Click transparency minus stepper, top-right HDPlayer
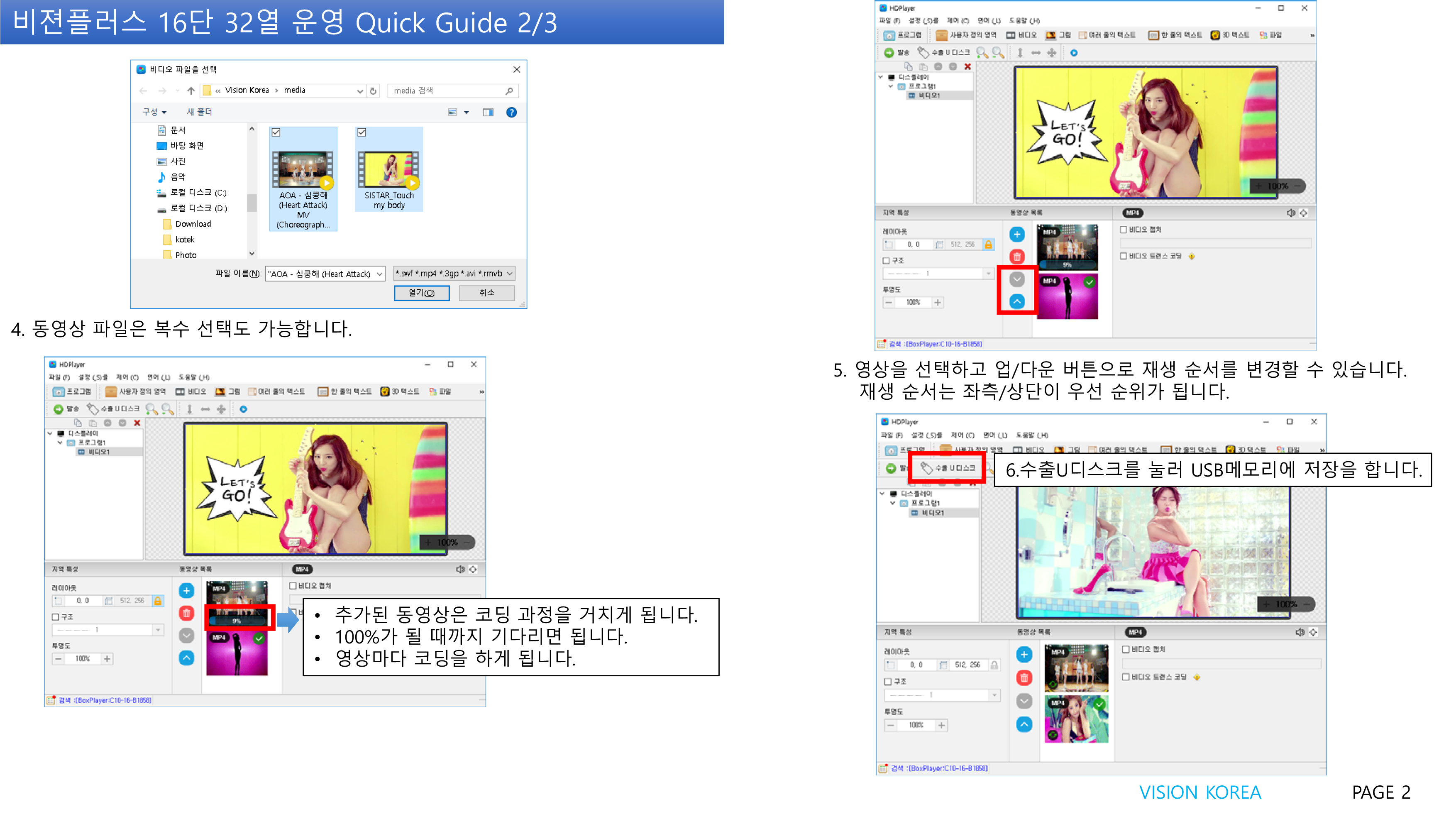Image resolution: width=1456 pixels, height=819 pixels. tap(889, 302)
